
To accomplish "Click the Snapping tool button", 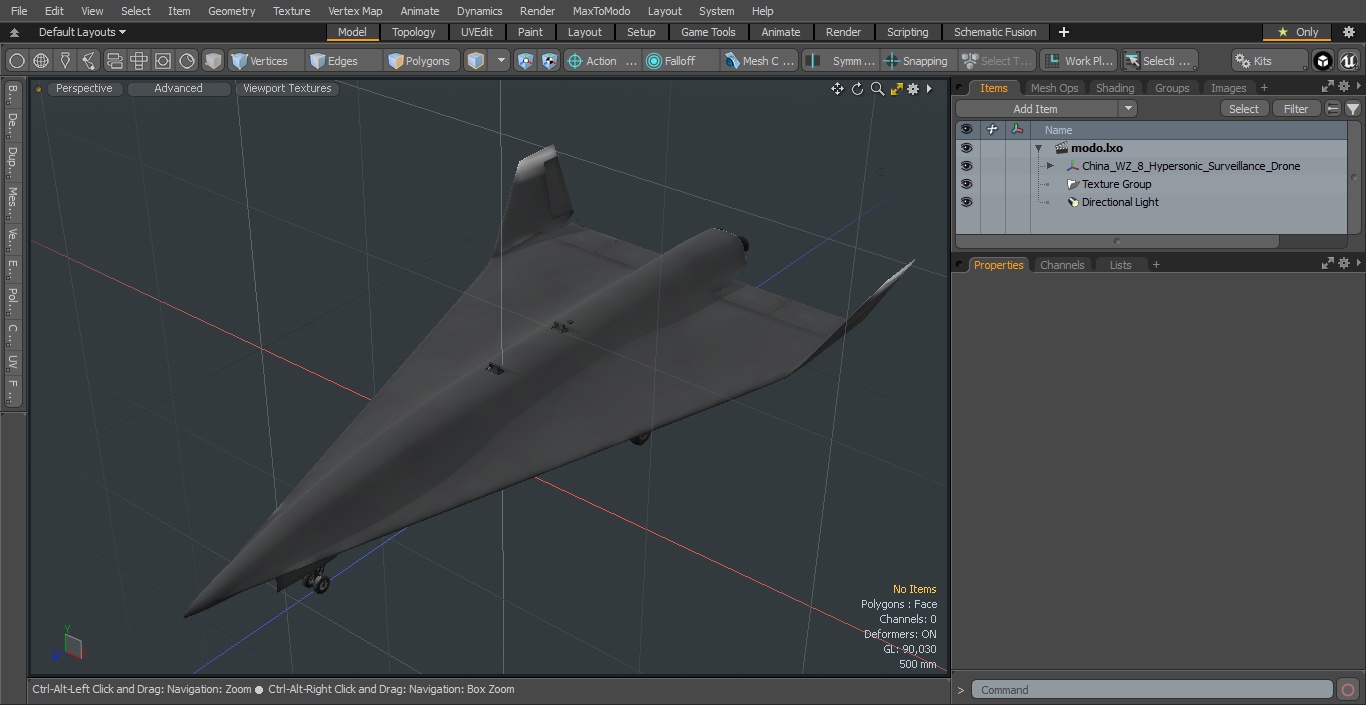I will pyautogui.click(x=916, y=61).
